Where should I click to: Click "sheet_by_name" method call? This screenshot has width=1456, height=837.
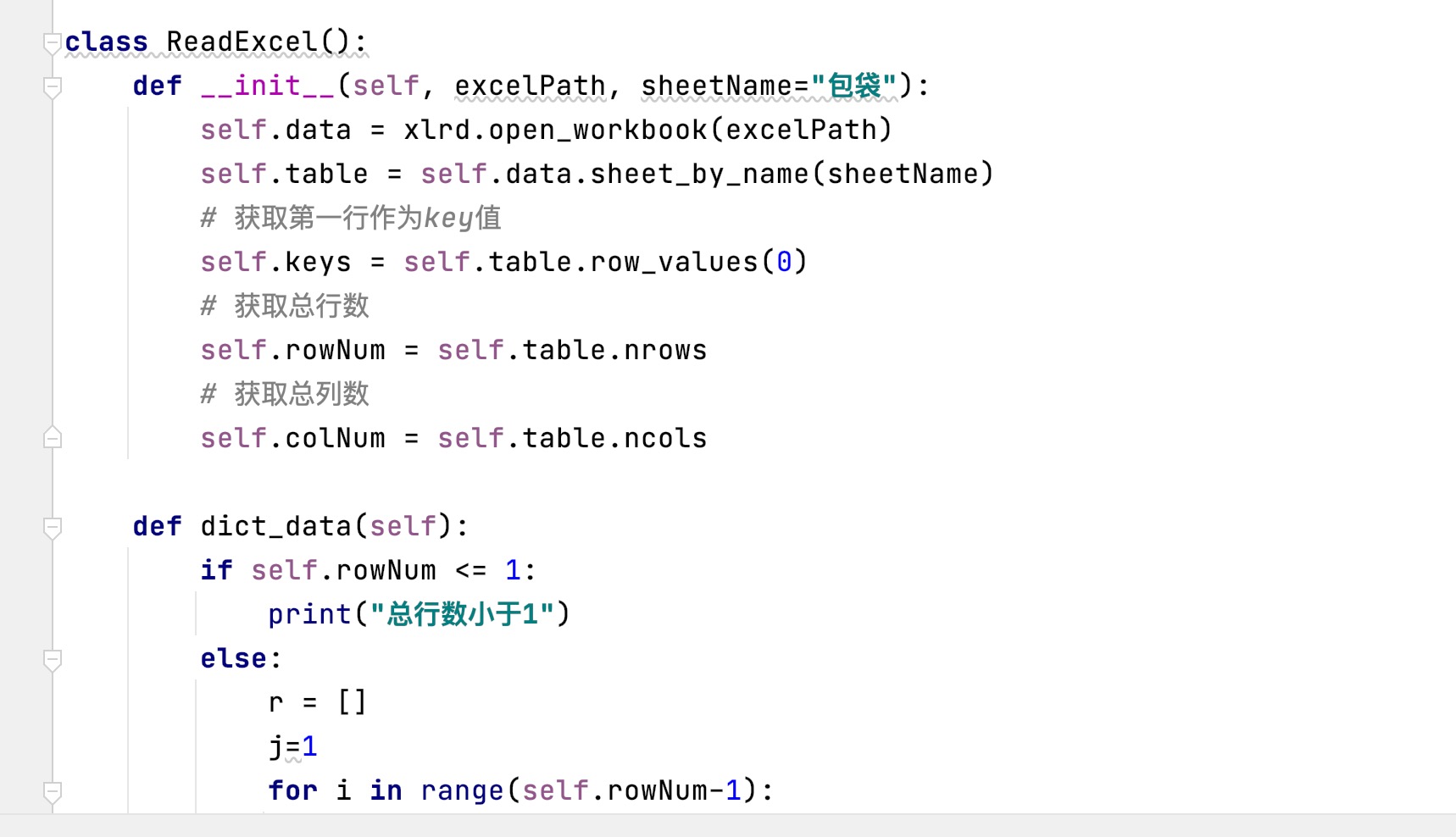click(x=699, y=174)
